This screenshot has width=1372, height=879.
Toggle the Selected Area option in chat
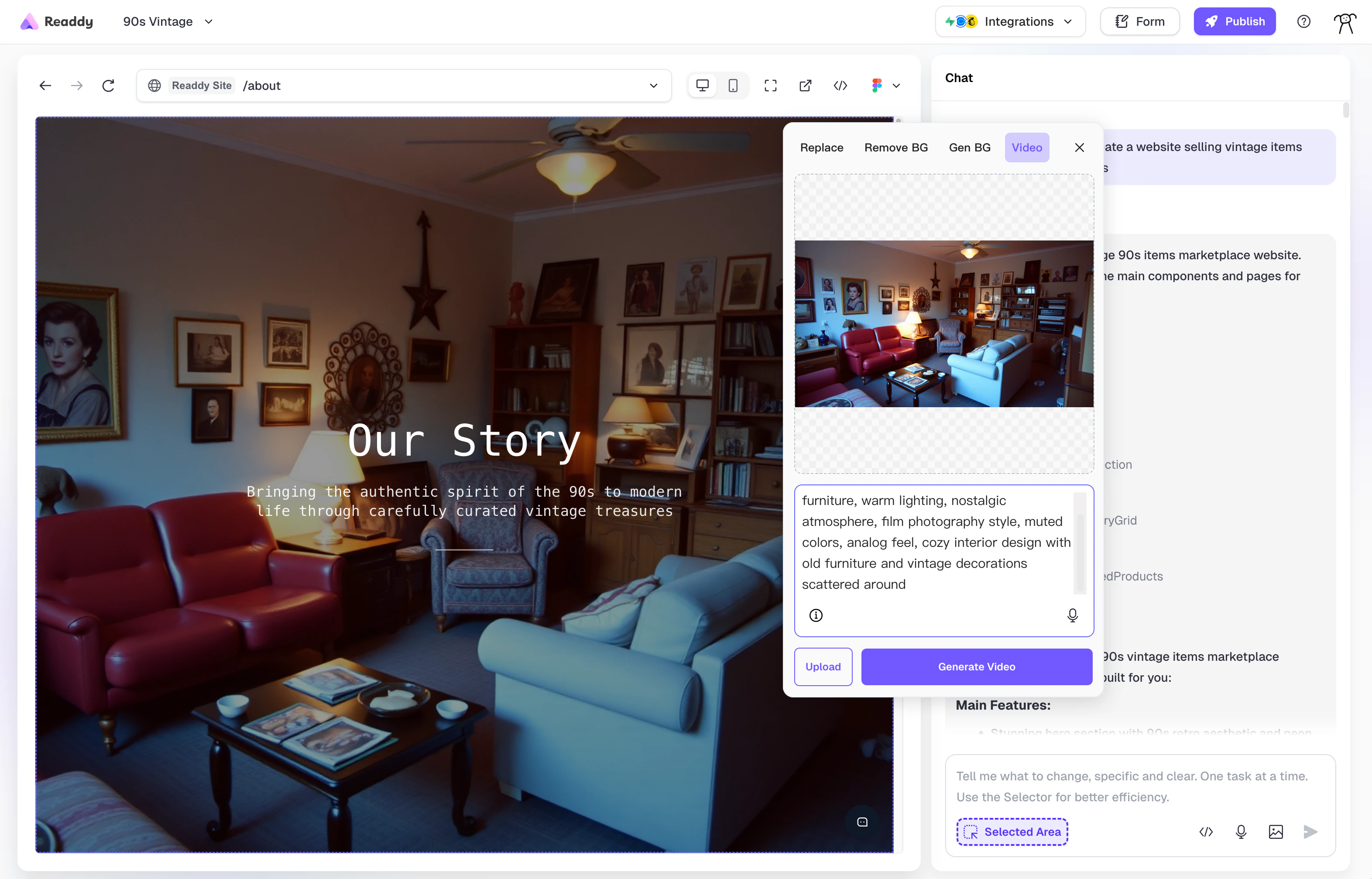[x=1012, y=831]
